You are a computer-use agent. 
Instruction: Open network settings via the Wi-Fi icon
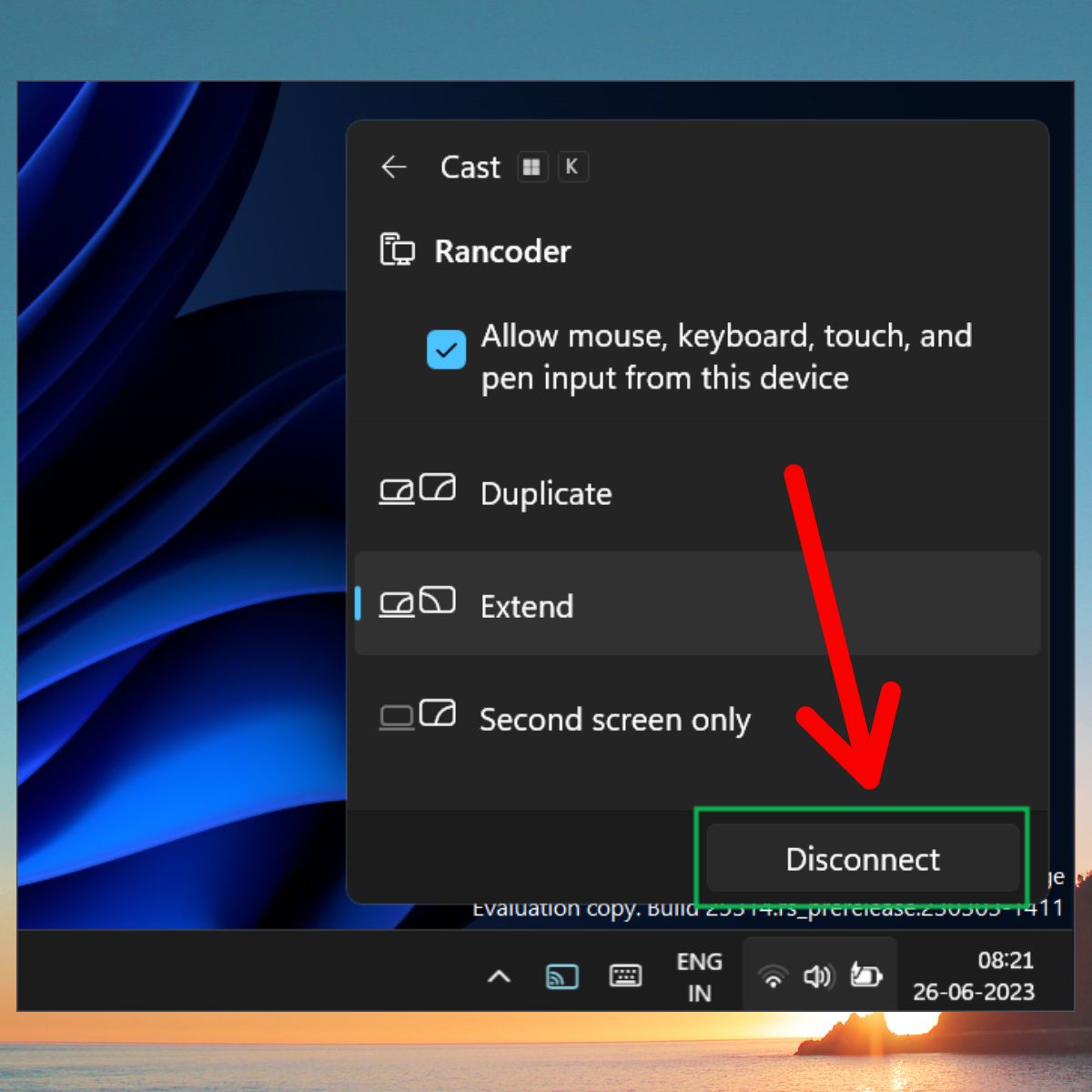tap(773, 977)
